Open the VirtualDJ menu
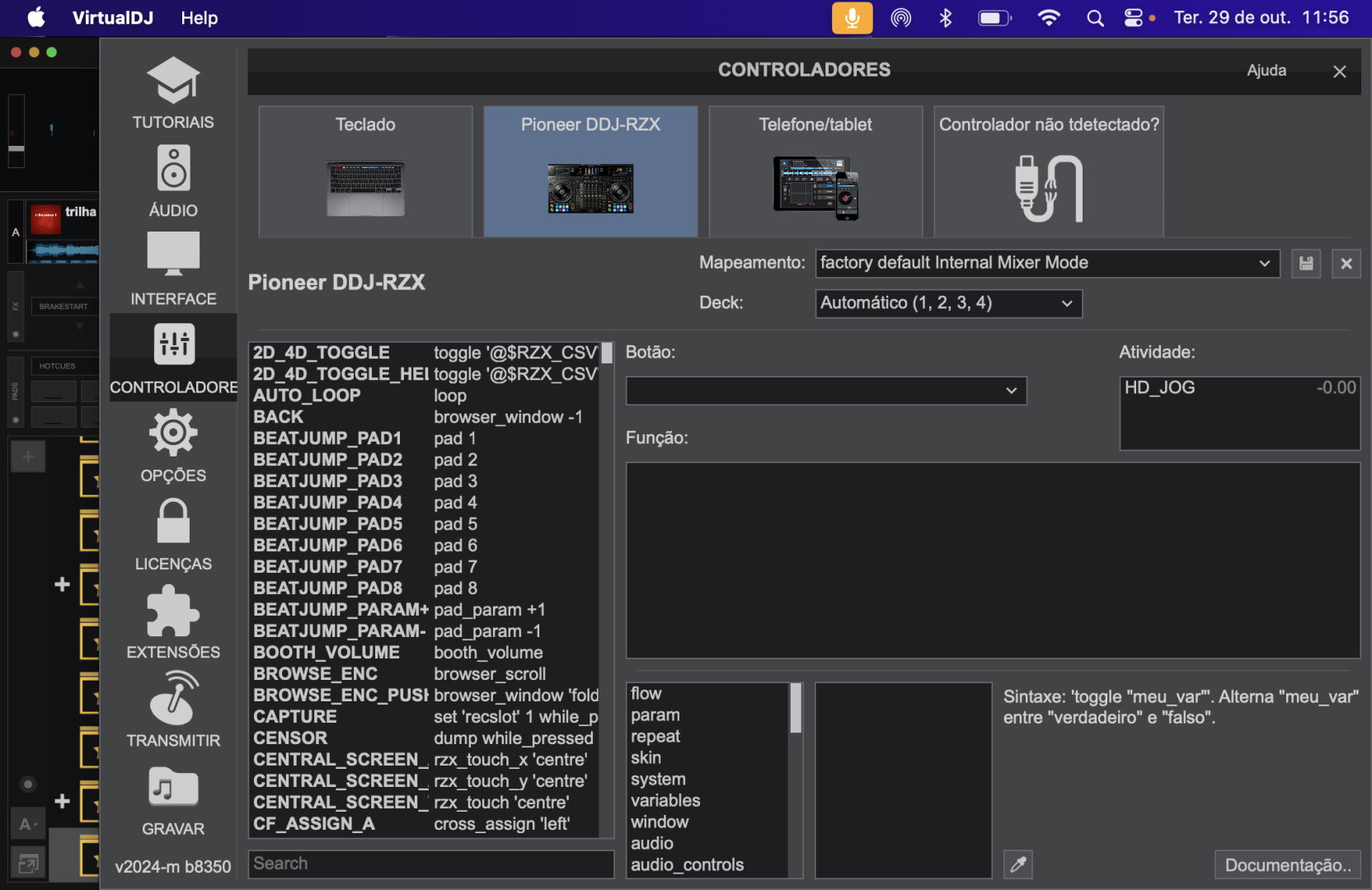Screen dimensions: 1372x890 click(x=113, y=18)
